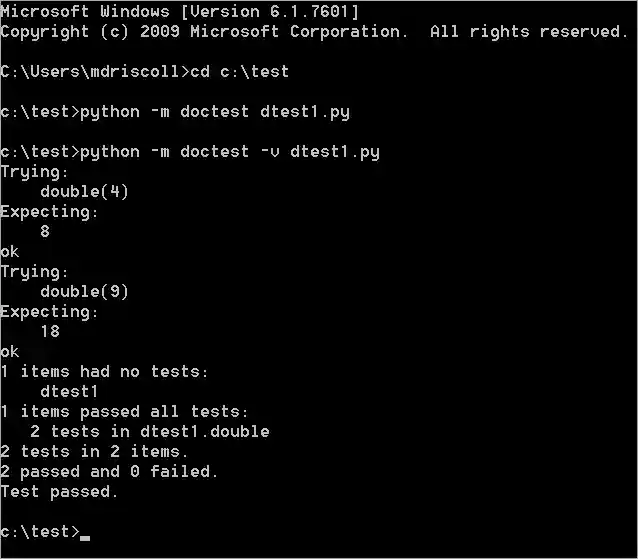Screen dimensions: 638x559
Task: Click the Copyright 2009 Microsoft Corporation line
Action: click(204, 32)
